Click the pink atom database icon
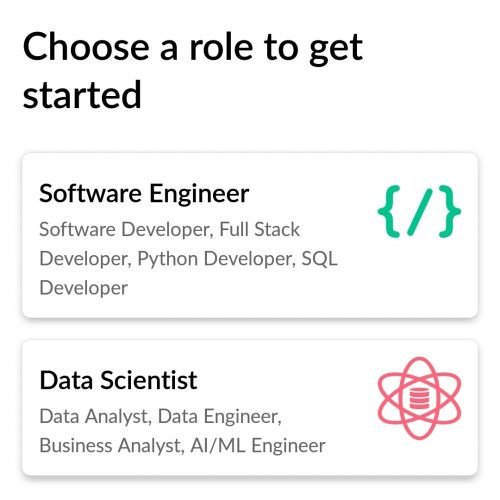The width and height of the screenshot is (500, 500). [419, 398]
